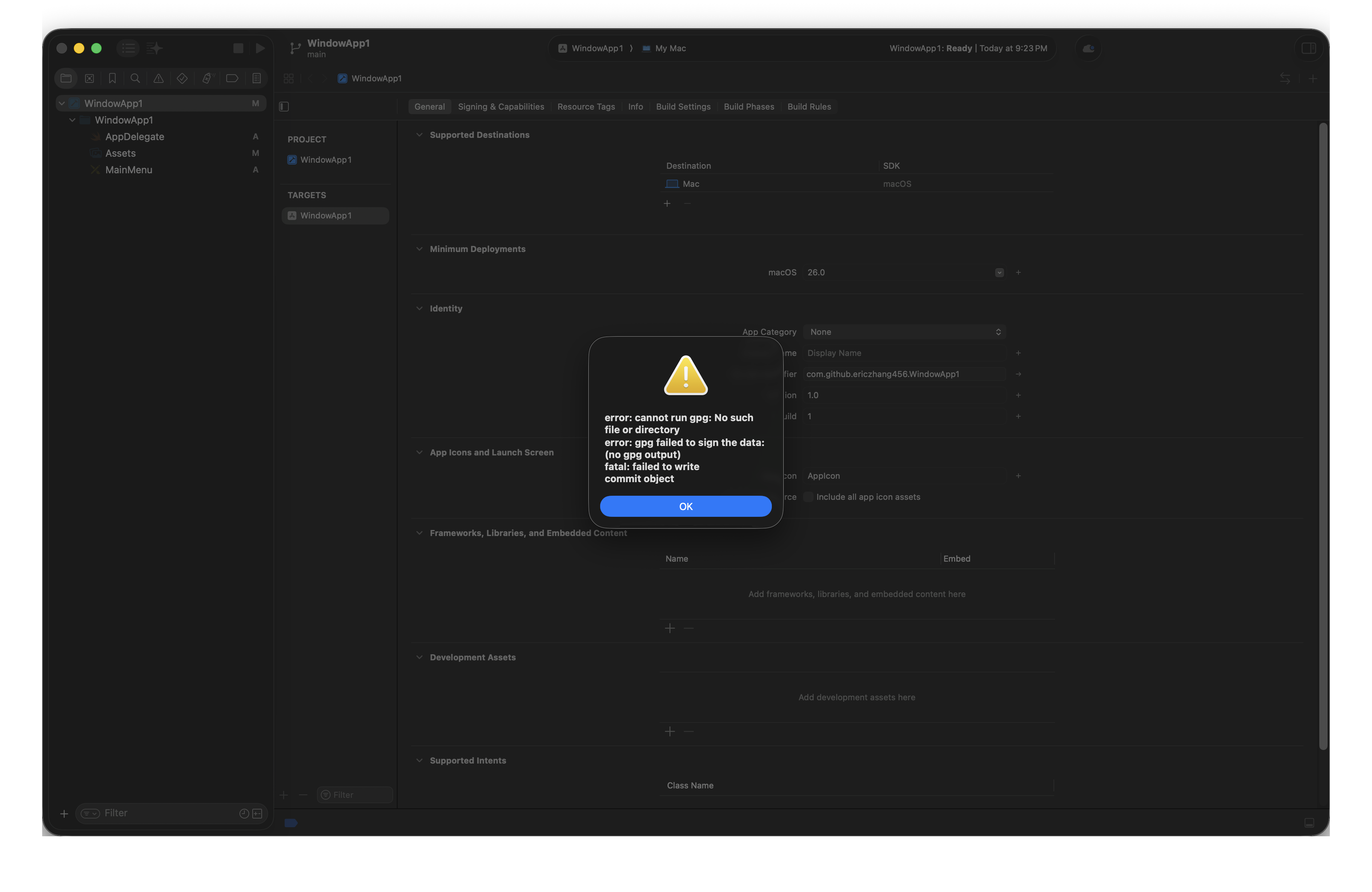Collapse the WindowApp1 project tree root
The height and width of the screenshot is (892, 1372).
point(62,103)
